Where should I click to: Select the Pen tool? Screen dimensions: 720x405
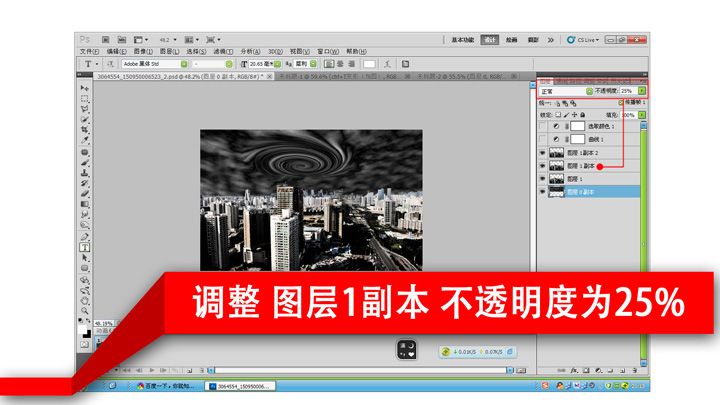click(x=84, y=236)
